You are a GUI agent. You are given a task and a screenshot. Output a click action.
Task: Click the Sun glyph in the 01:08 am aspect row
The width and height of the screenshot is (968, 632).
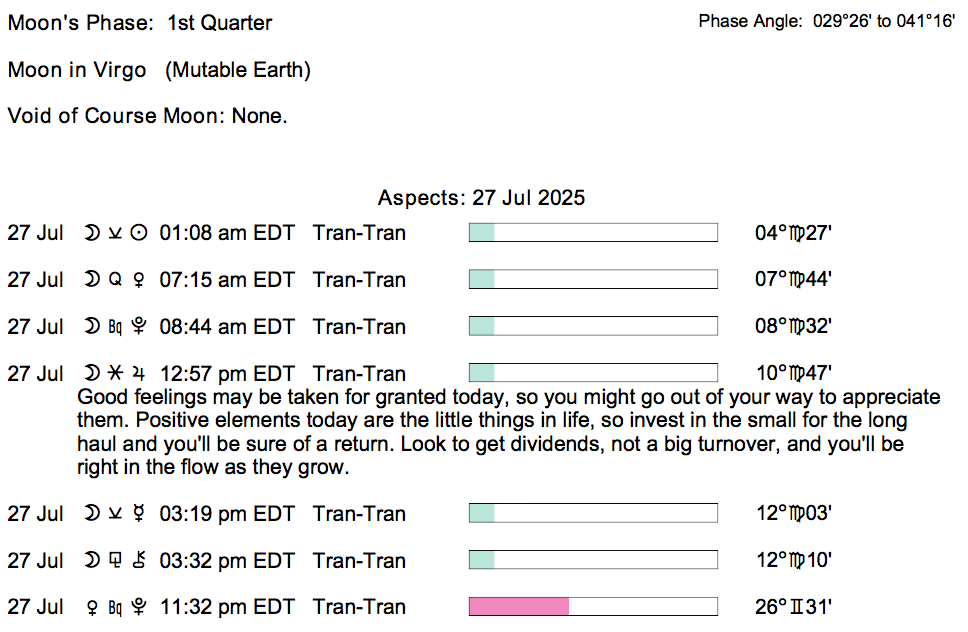[140, 233]
